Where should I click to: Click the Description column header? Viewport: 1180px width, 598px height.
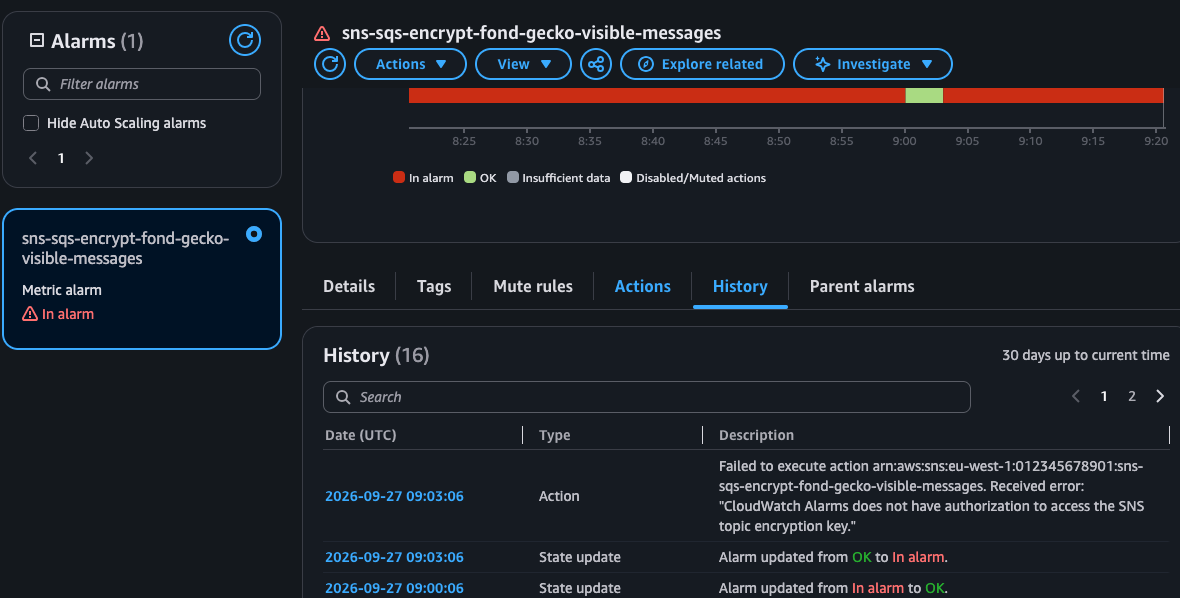pos(756,435)
